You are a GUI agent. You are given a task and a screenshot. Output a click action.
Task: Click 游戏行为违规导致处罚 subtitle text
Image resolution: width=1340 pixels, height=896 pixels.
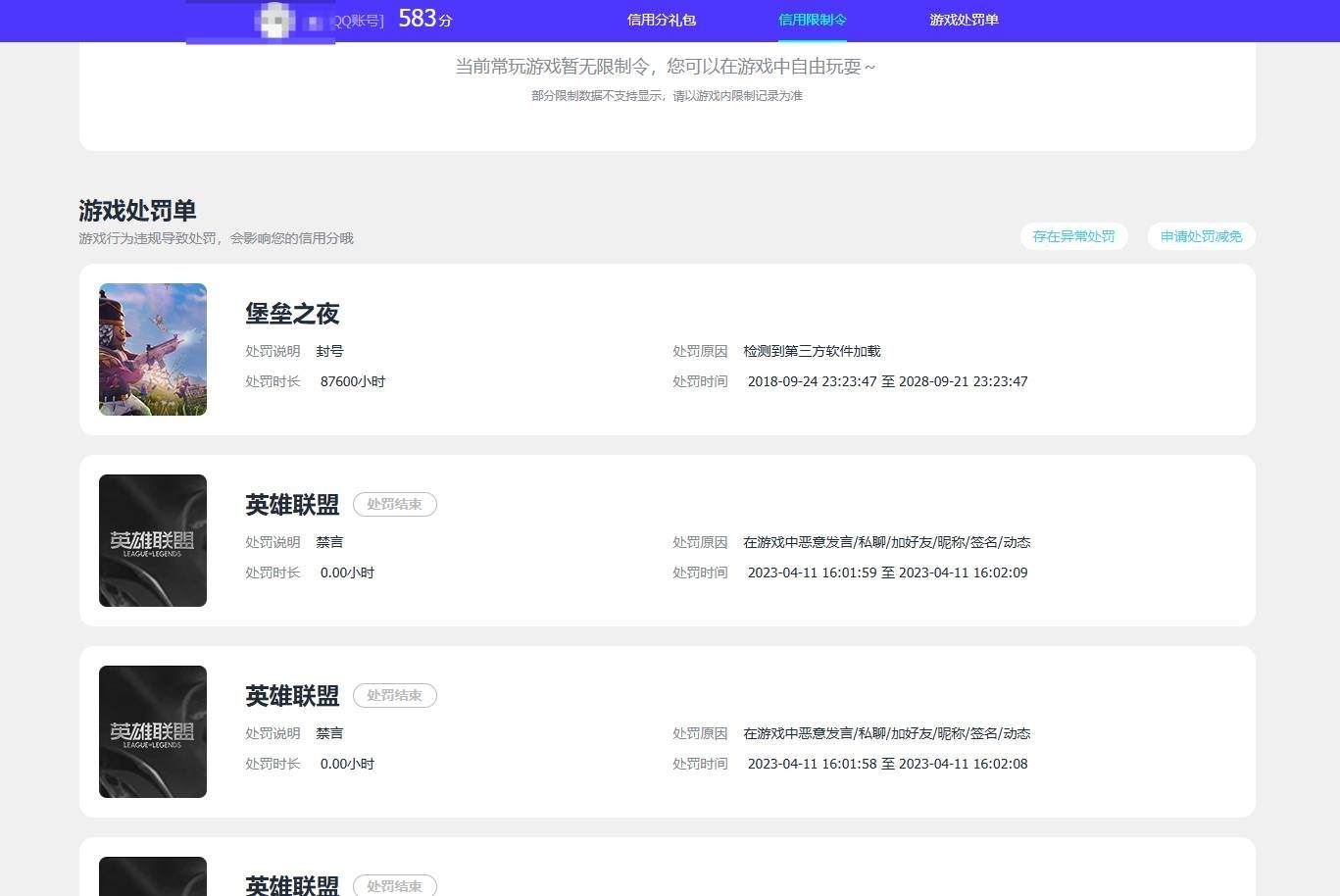pyautogui.click(x=216, y=238)
